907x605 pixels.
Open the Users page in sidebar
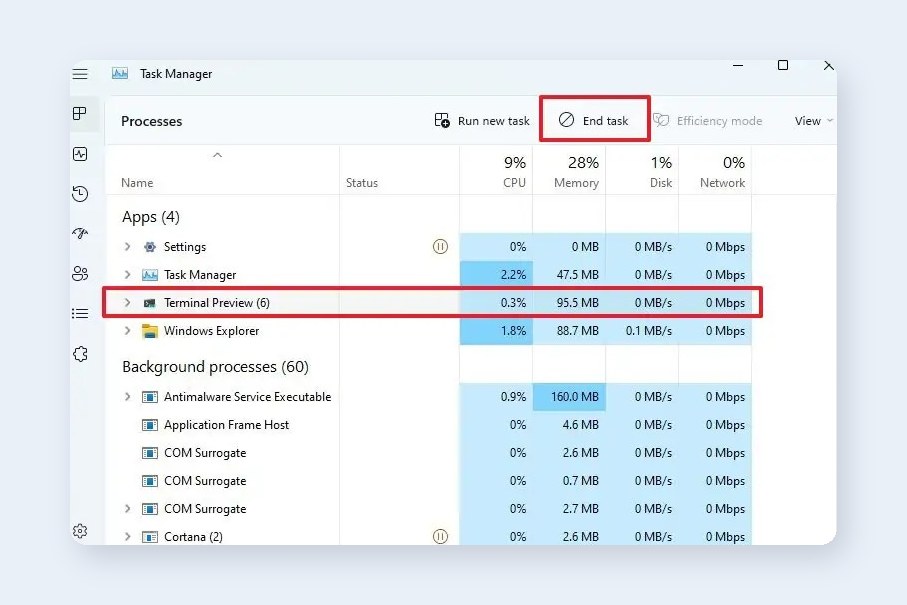[x=80, y=273]
